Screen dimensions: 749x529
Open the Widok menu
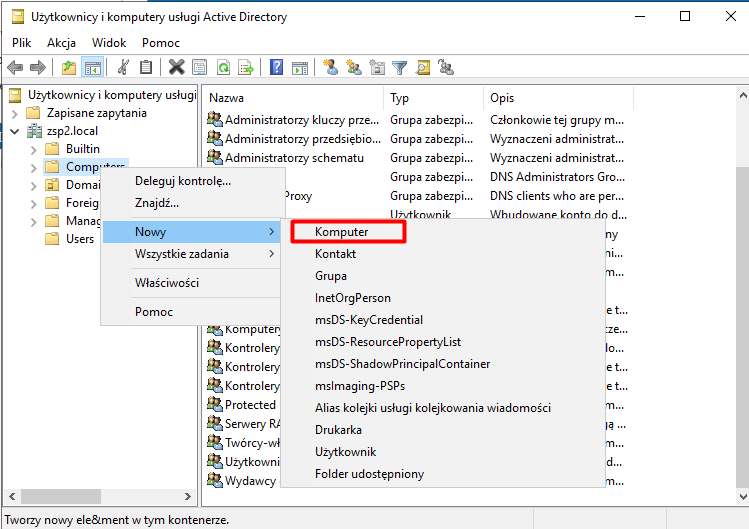click(109, 43)
